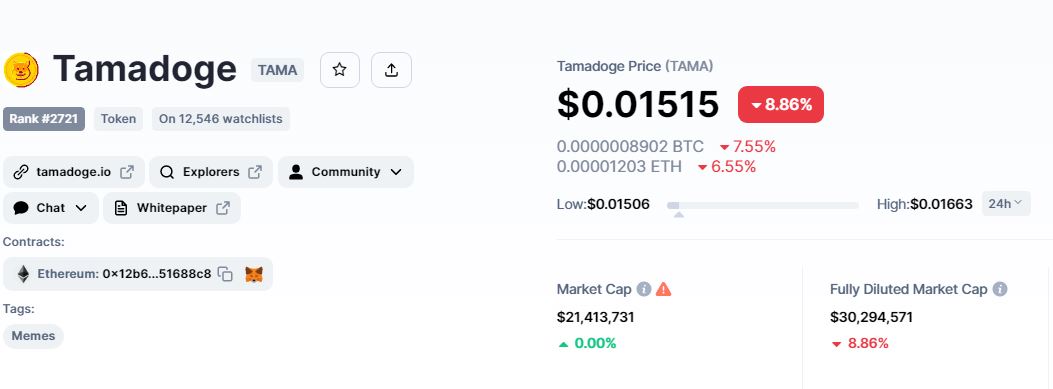Open the Whitepaper link
Image resolution: width=1053 pixels, height=389 pixels.
click(x=172, y=208)
